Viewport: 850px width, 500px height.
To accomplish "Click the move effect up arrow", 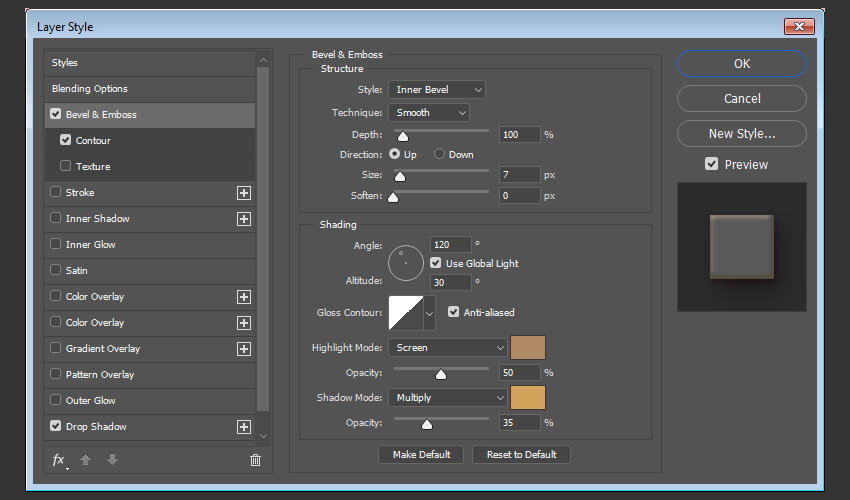I will (x=86, y=460).
